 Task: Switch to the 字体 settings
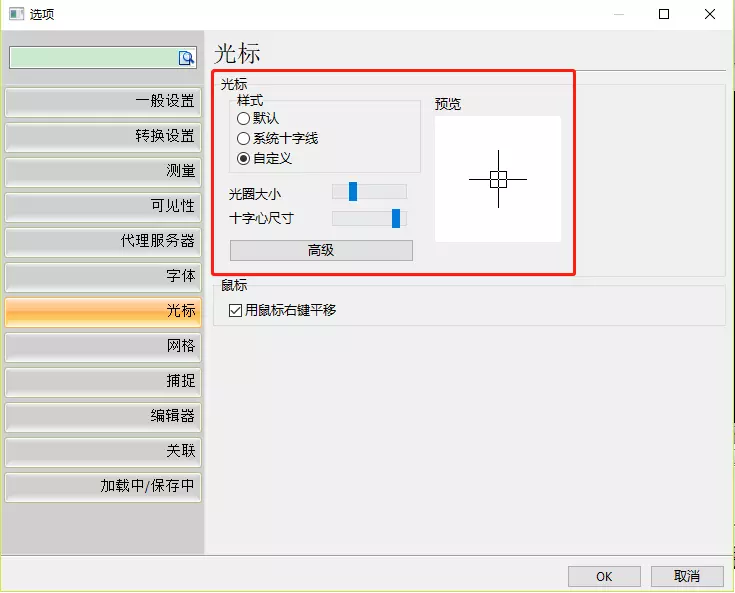click(x=103, y=276)
